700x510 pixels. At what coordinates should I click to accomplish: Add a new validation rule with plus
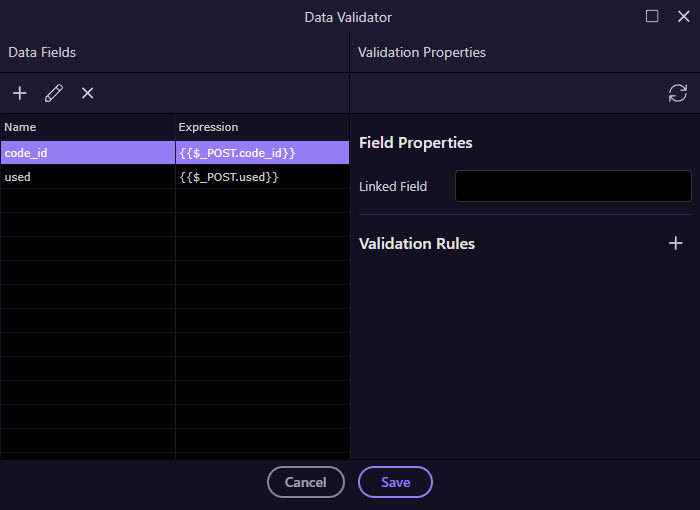pos(675,243)
